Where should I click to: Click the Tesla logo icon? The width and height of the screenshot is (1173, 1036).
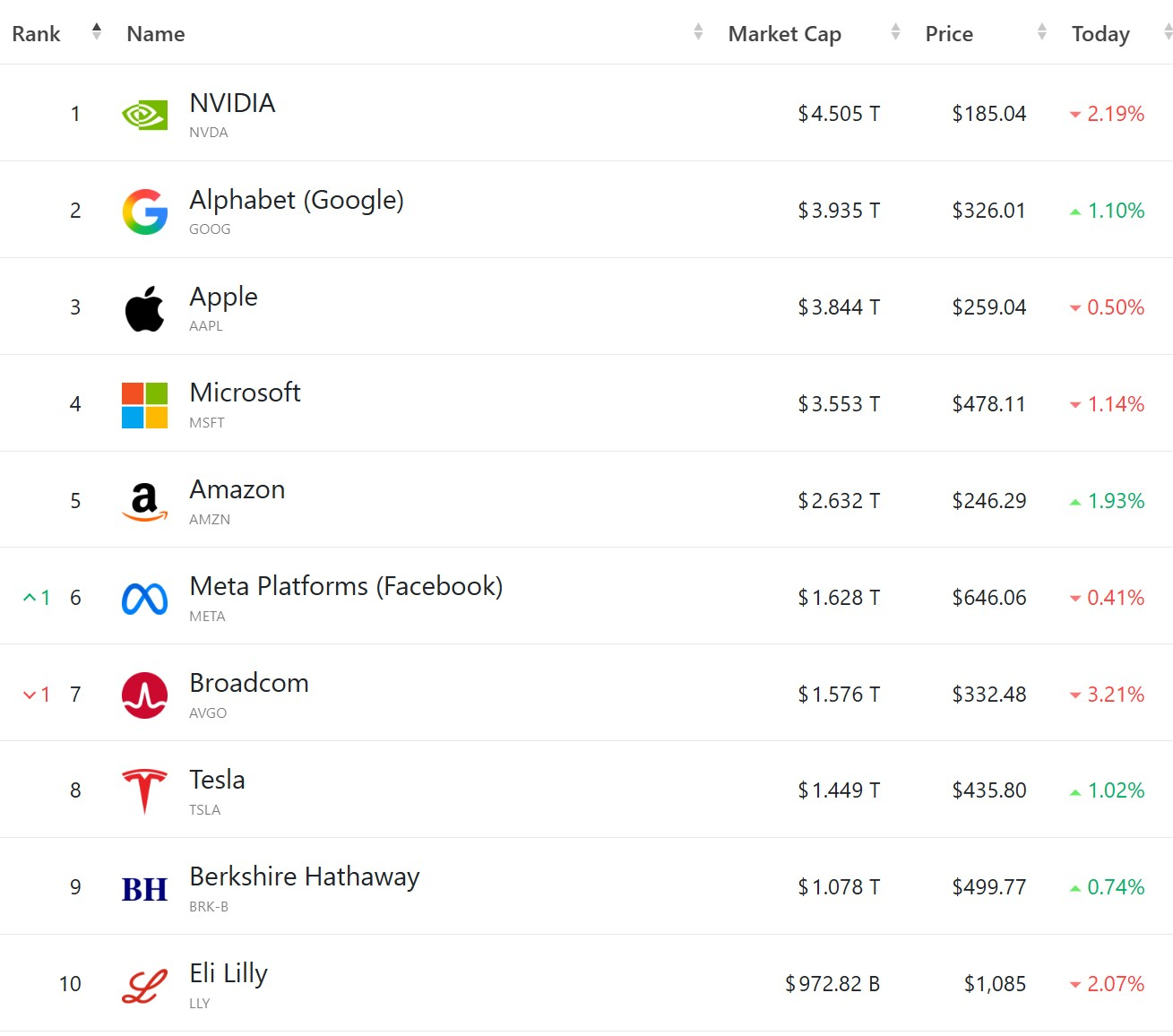click(x=144, y=791)
